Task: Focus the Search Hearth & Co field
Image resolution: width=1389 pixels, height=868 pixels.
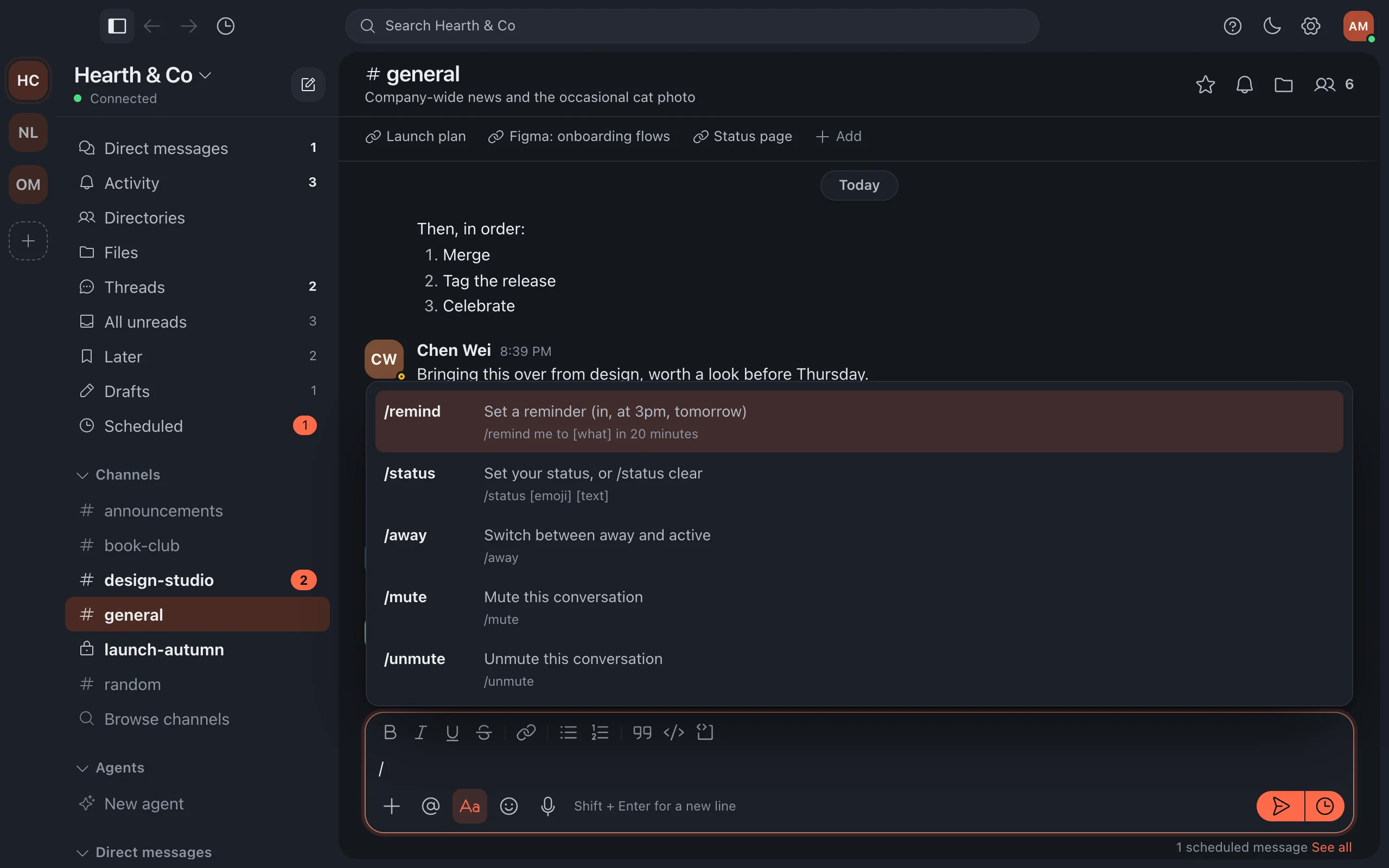Action: click(x=692, y=26)
